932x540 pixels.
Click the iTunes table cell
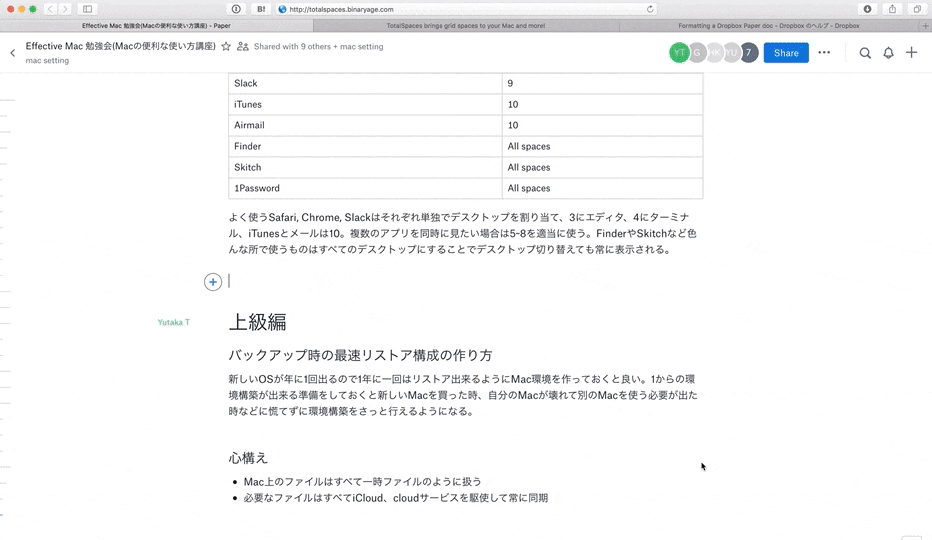coord(366,105)
